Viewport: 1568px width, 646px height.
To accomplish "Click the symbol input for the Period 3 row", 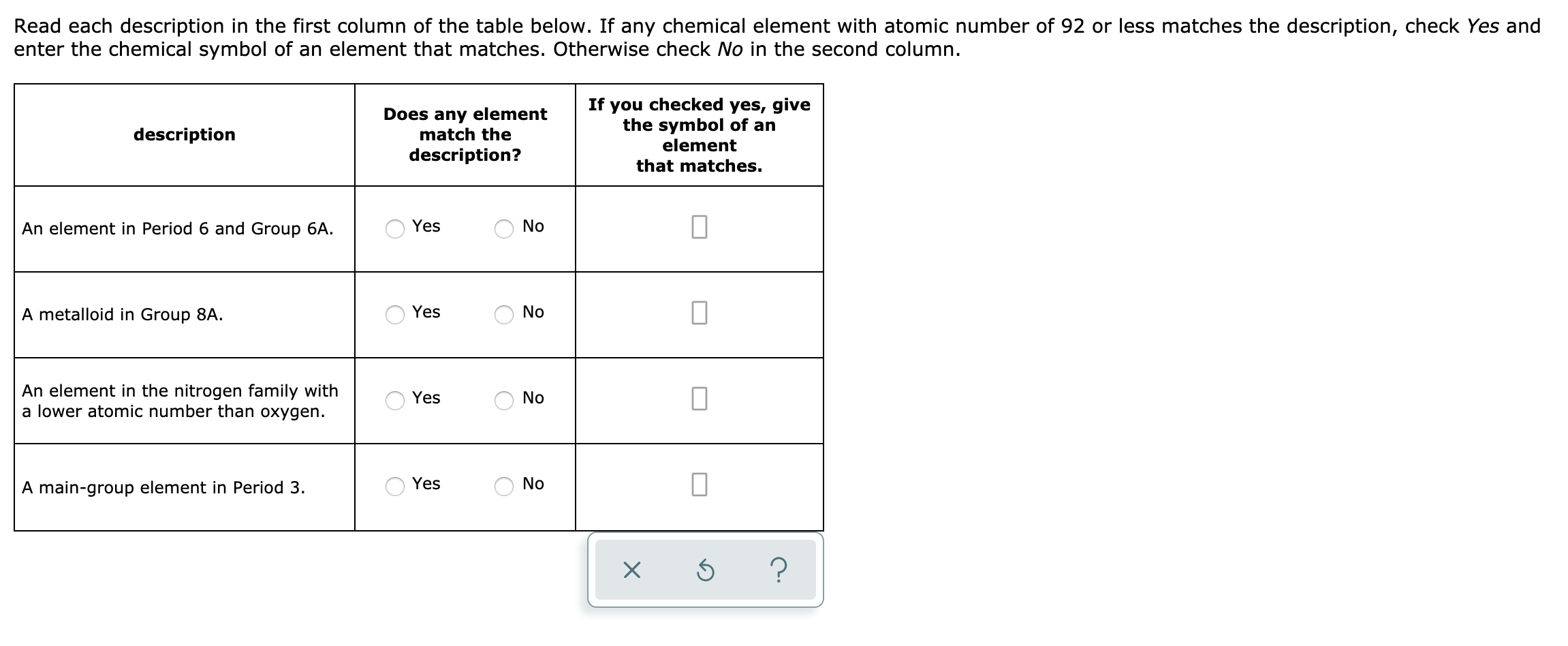I will click(x=699, y=486).
